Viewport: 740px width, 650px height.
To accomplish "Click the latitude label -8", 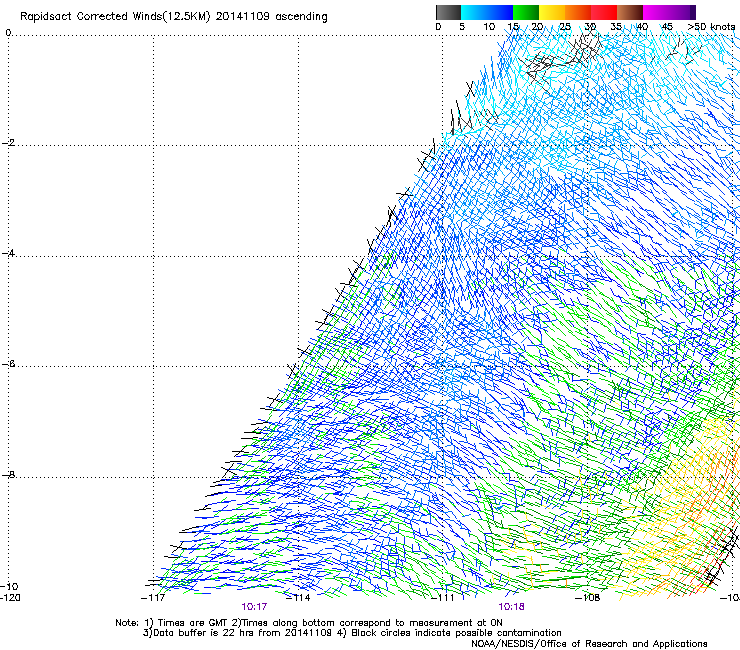I will point(8,475).
